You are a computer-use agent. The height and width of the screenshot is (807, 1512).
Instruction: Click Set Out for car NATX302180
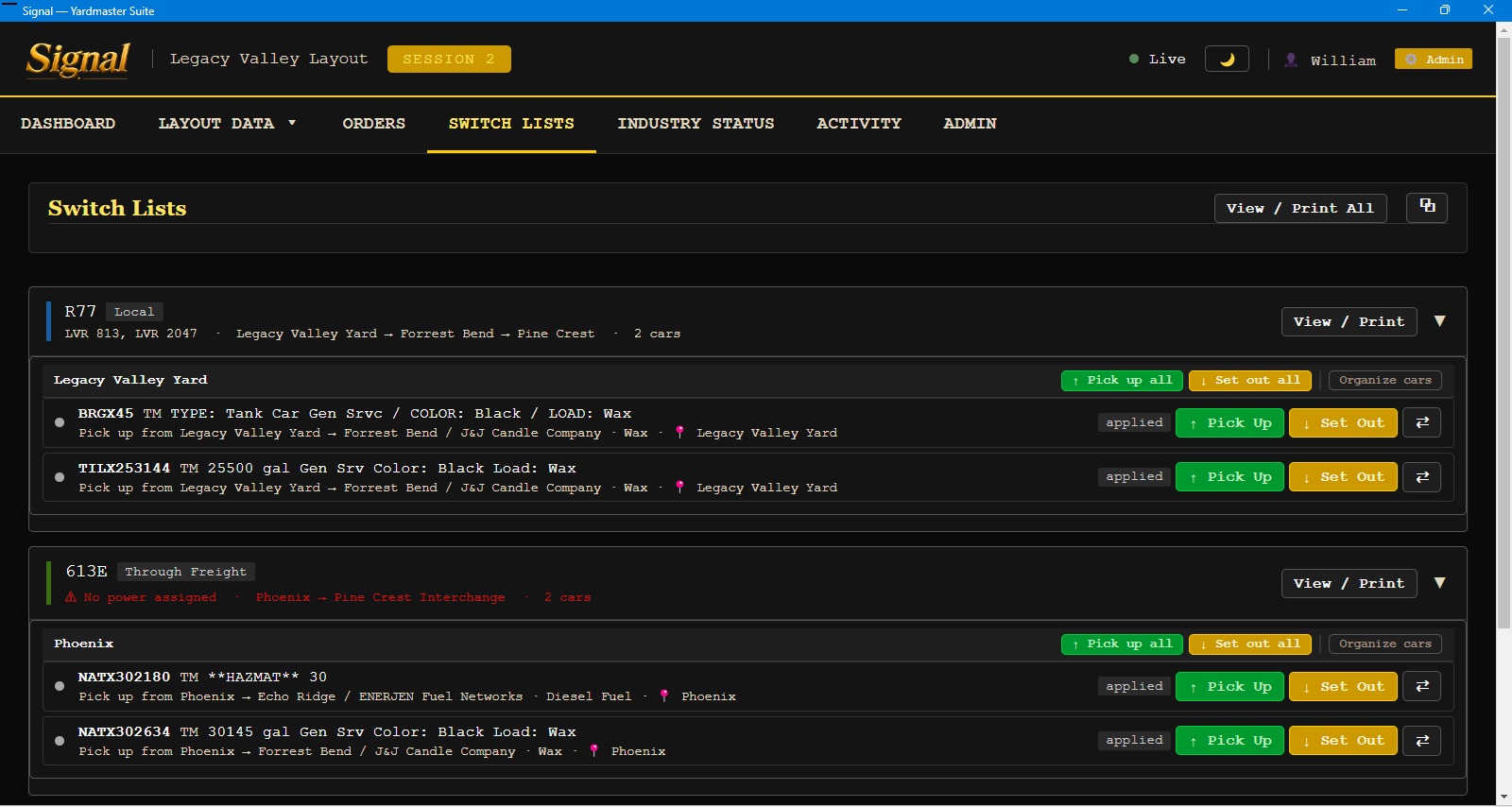tap(1343, 686)
